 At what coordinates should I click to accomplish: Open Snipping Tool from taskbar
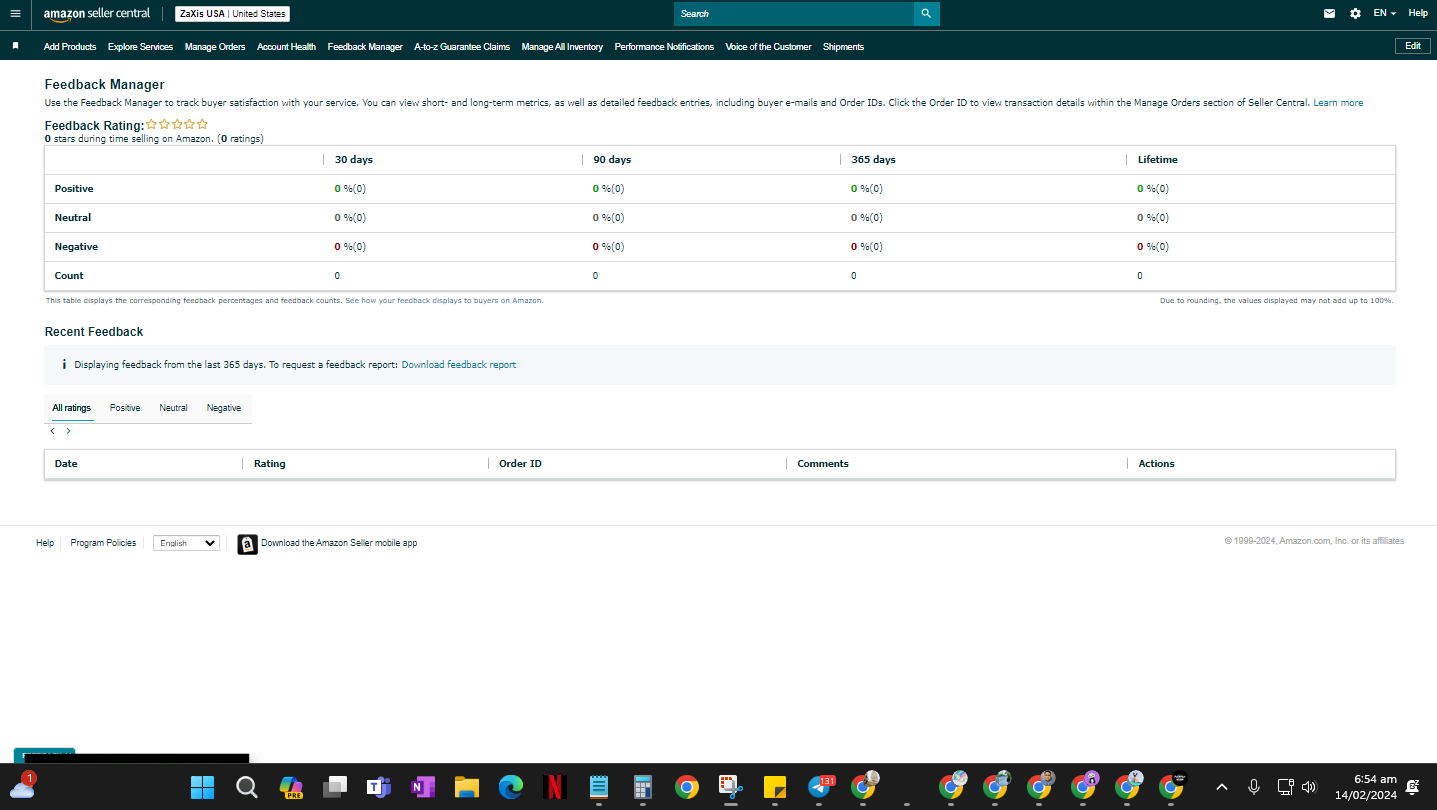731,787
